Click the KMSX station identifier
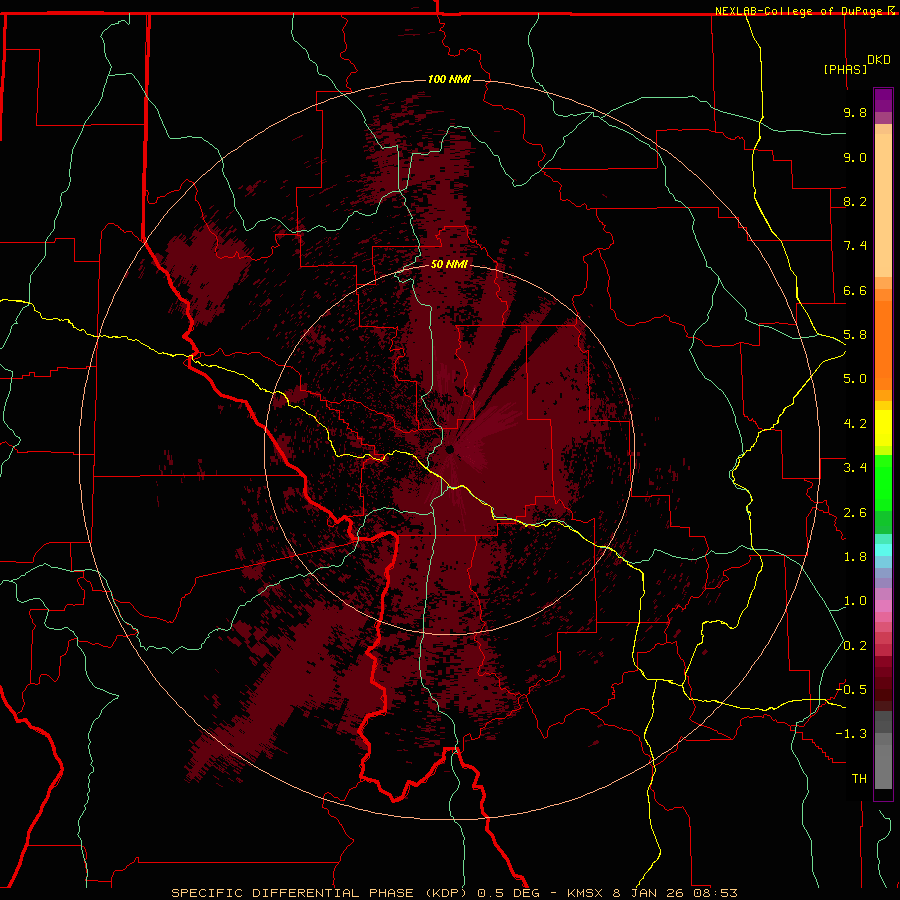900x900 pixels. point(587,893)
